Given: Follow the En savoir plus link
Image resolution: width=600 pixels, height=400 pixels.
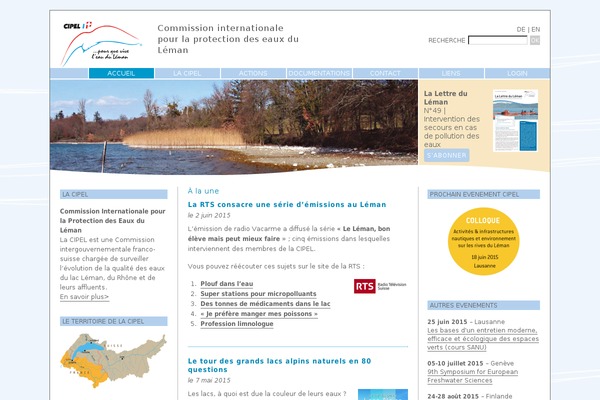Looking at the screenshot, I should [84, 297].
